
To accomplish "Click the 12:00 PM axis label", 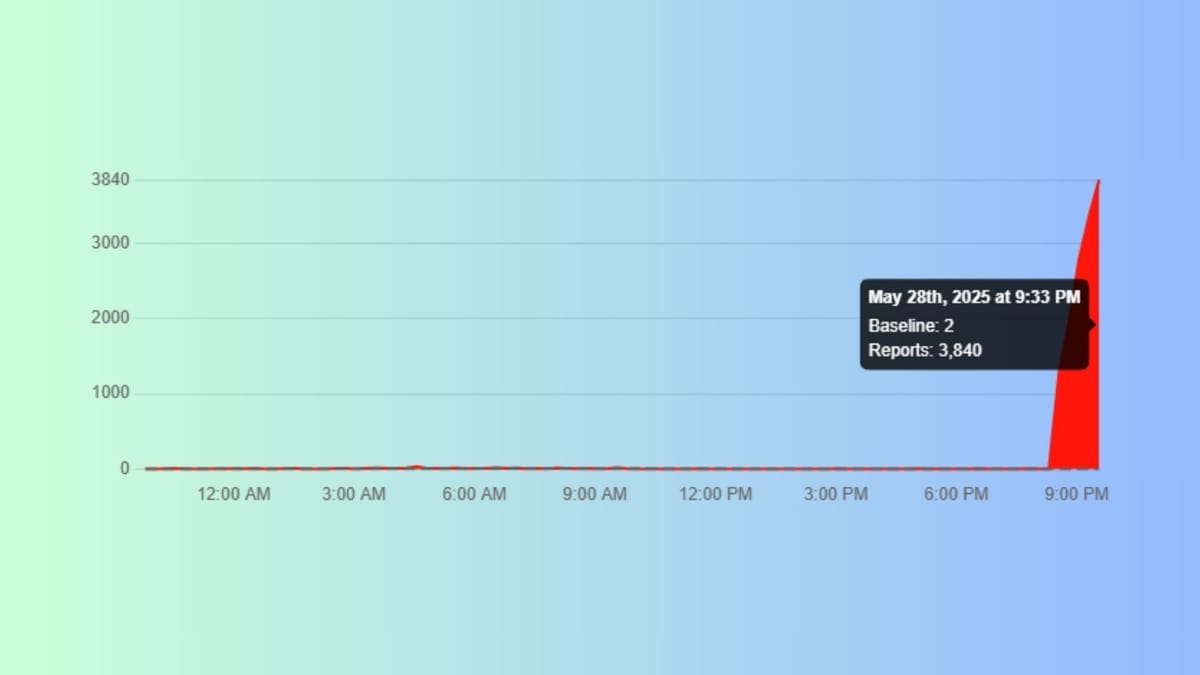I will pos(715,494).
